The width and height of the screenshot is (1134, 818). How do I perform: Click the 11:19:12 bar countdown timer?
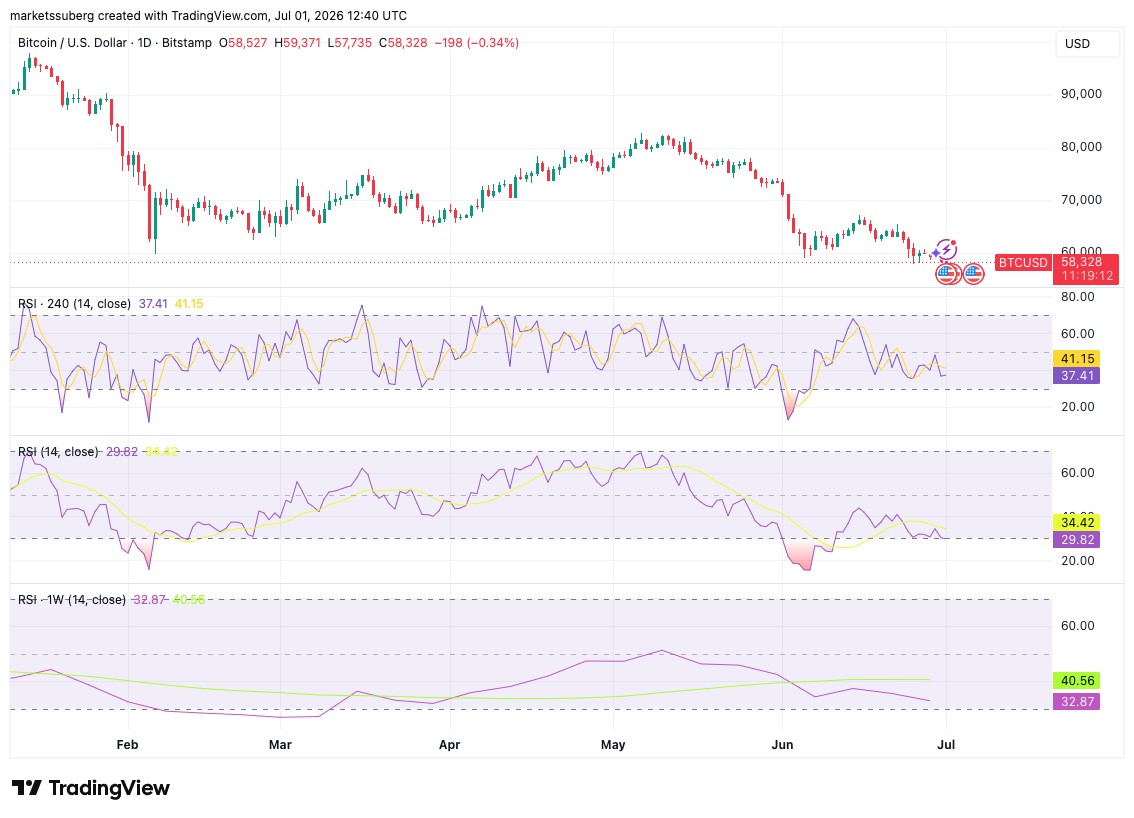[1087, 276]
